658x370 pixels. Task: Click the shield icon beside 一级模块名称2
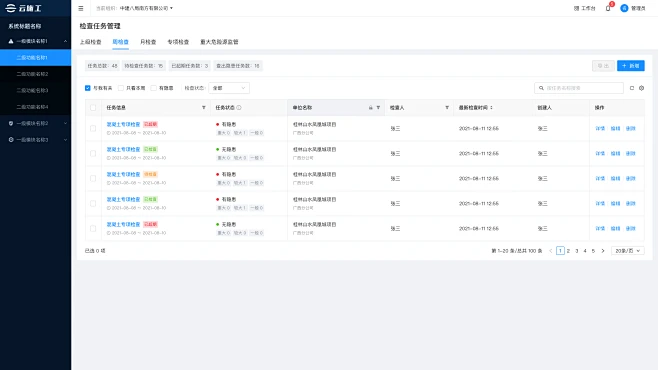coord(11,123)
